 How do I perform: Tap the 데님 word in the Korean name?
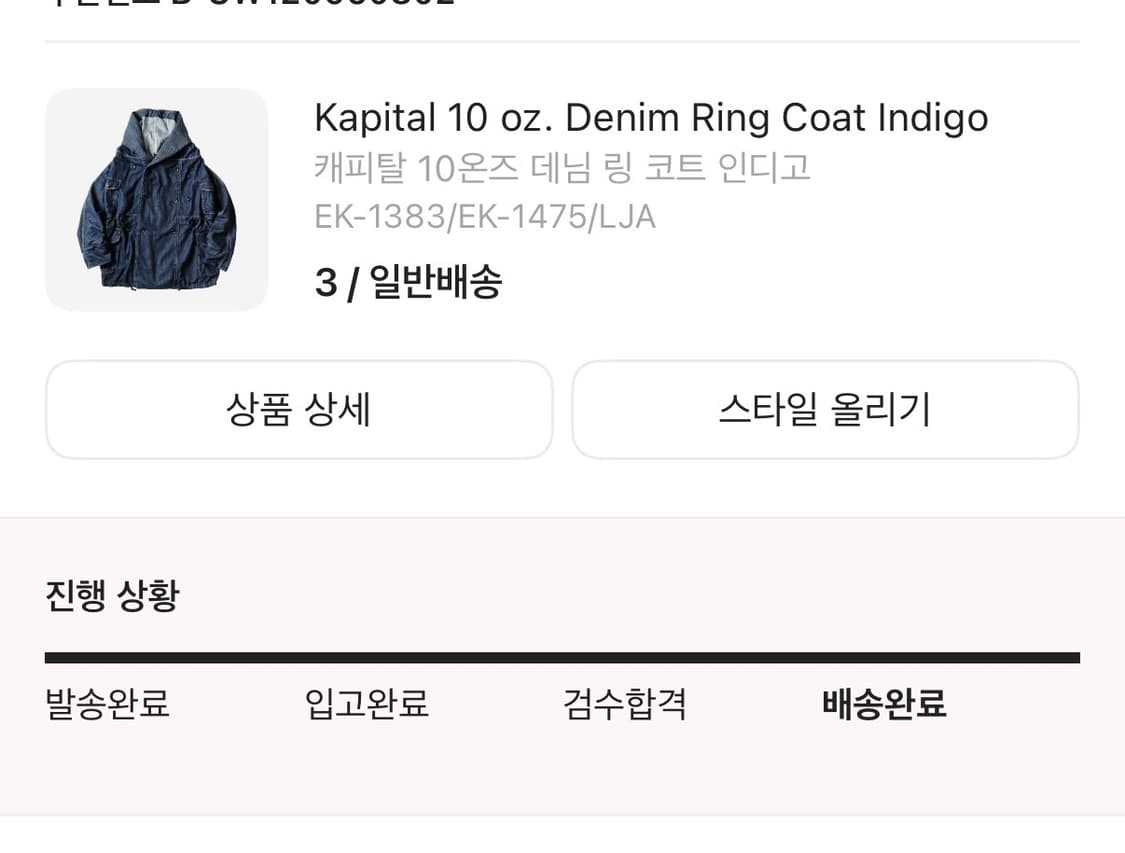[560, 168]
